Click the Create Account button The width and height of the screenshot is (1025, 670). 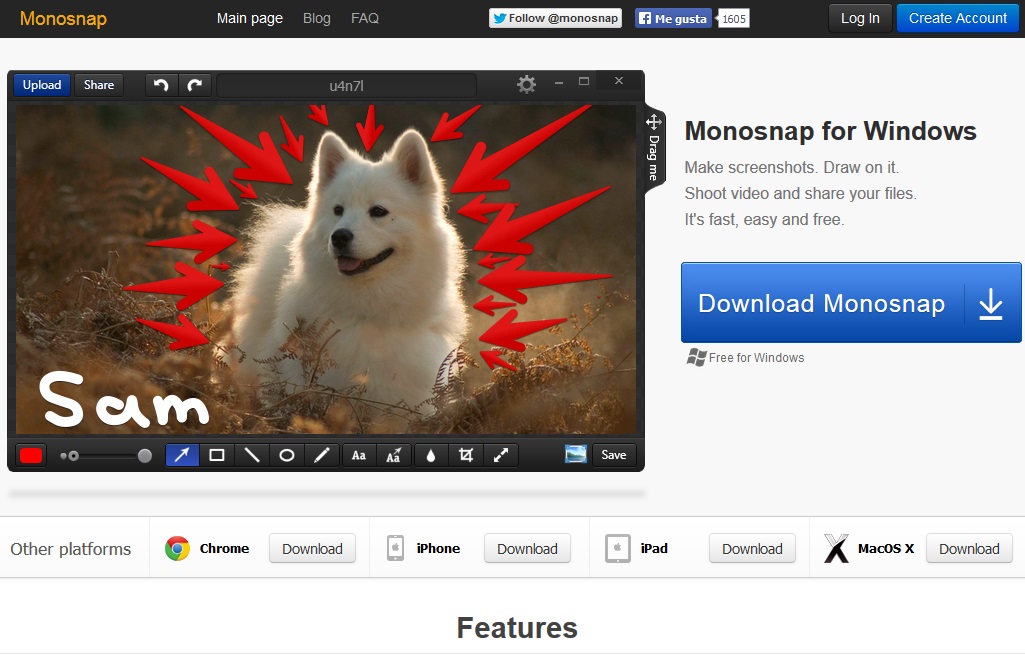click(957, 18)
